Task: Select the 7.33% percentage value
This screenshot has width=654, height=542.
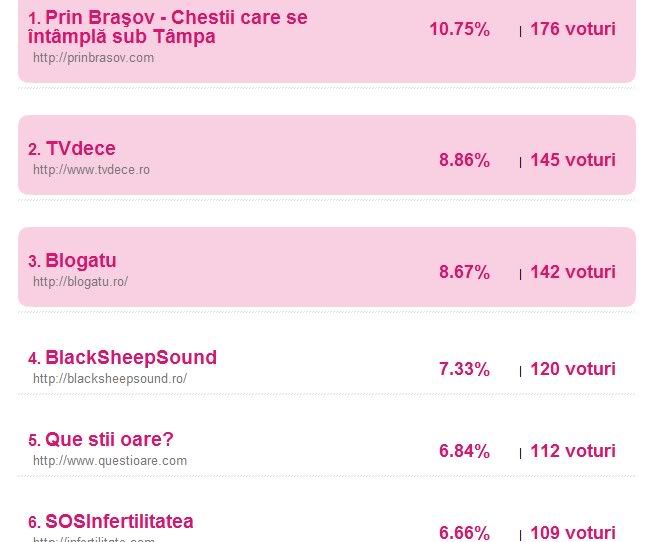Action: click(x=464, y=370)
